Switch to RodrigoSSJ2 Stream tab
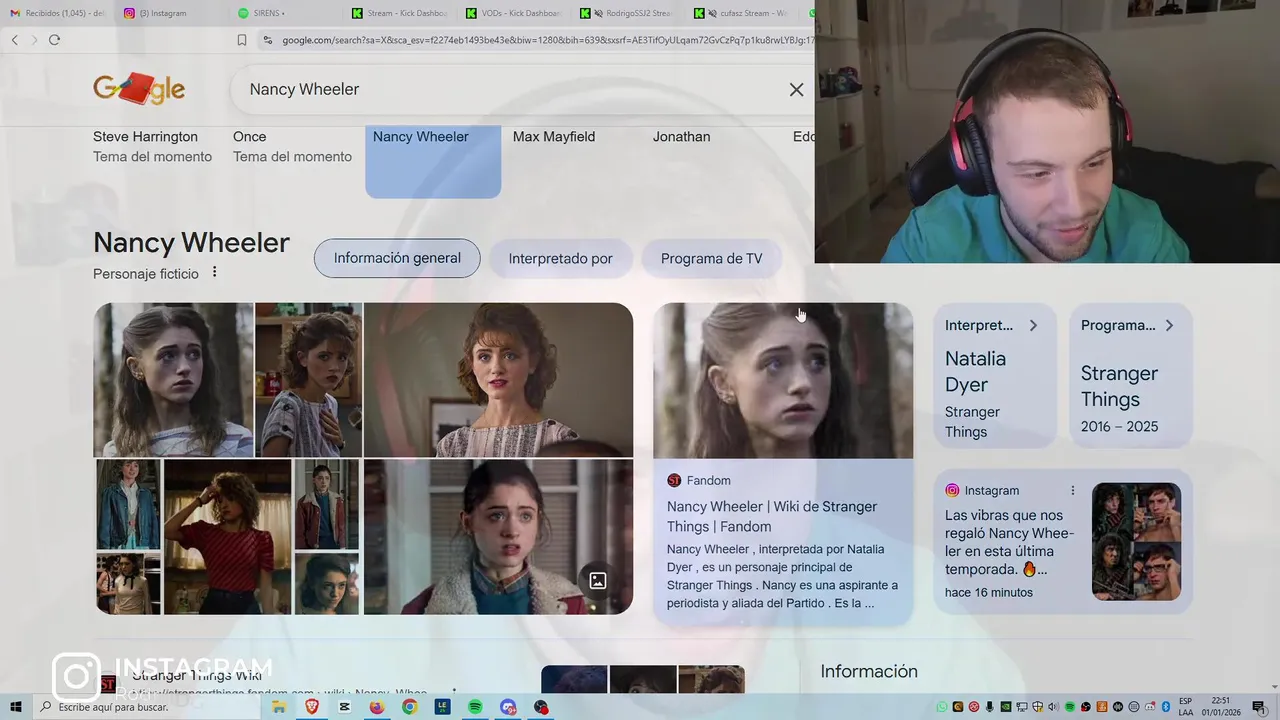Viewport: 1280px width, 720px height. tap(629, 13)
